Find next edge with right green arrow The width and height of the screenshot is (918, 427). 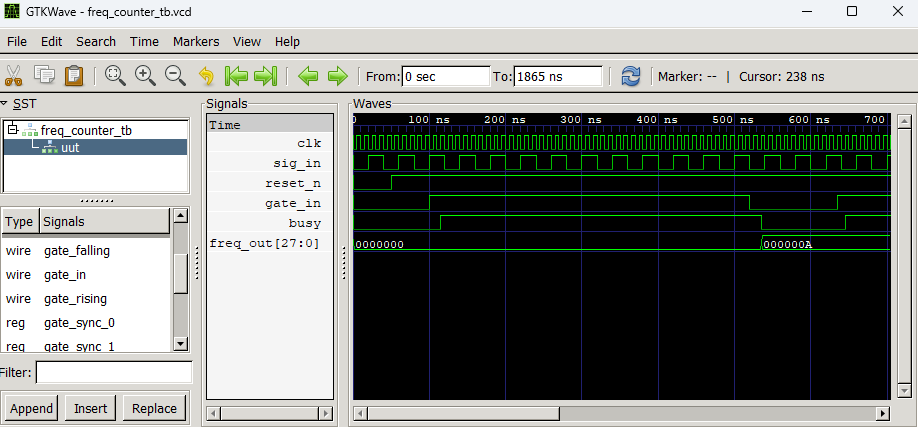pos(337,76)
